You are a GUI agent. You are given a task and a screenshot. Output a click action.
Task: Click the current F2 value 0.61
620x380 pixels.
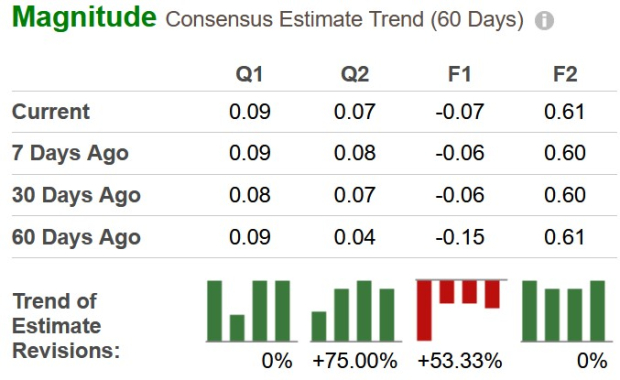(565, 112)
